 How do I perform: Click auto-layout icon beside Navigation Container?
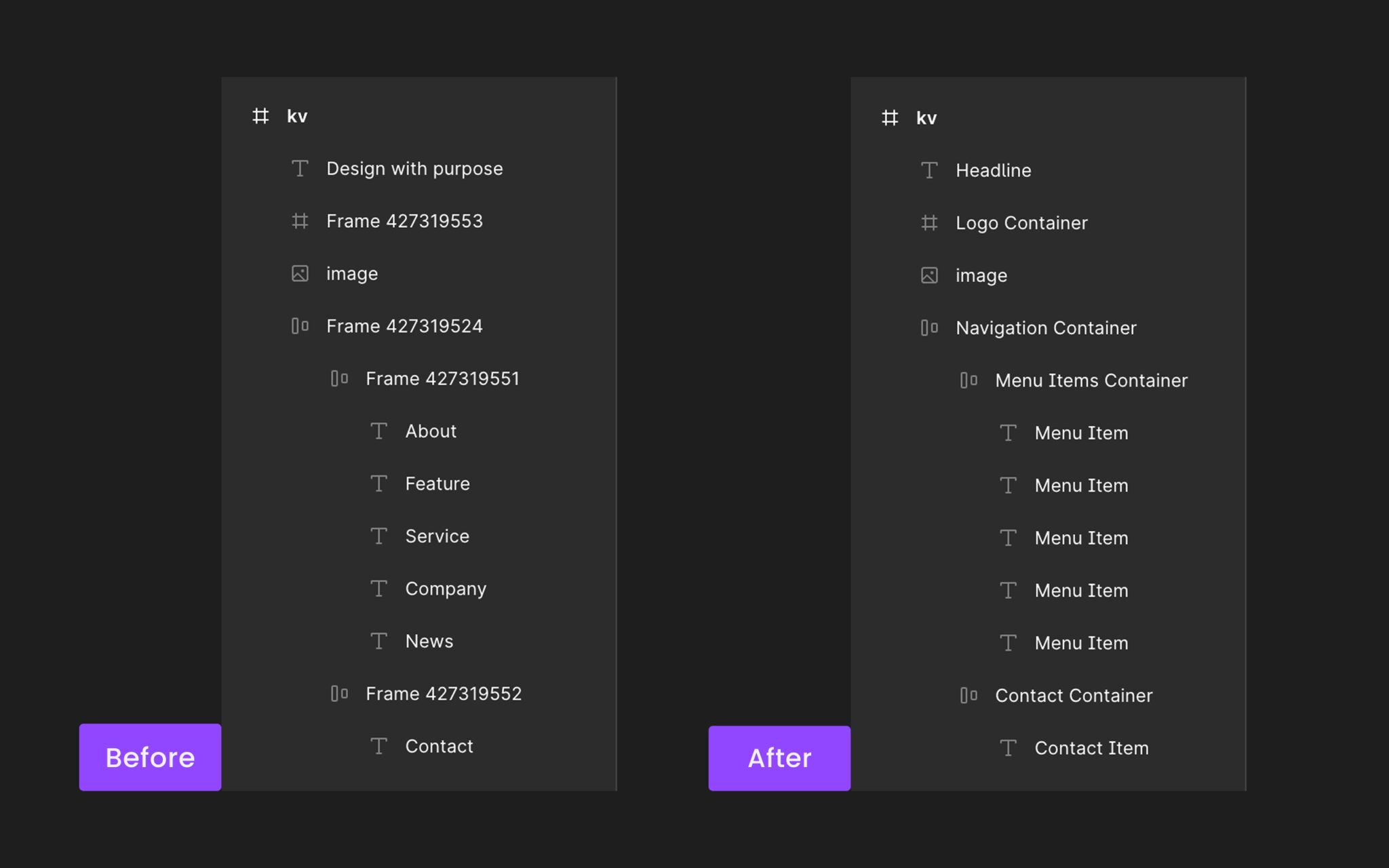click(x=929, y=328)
